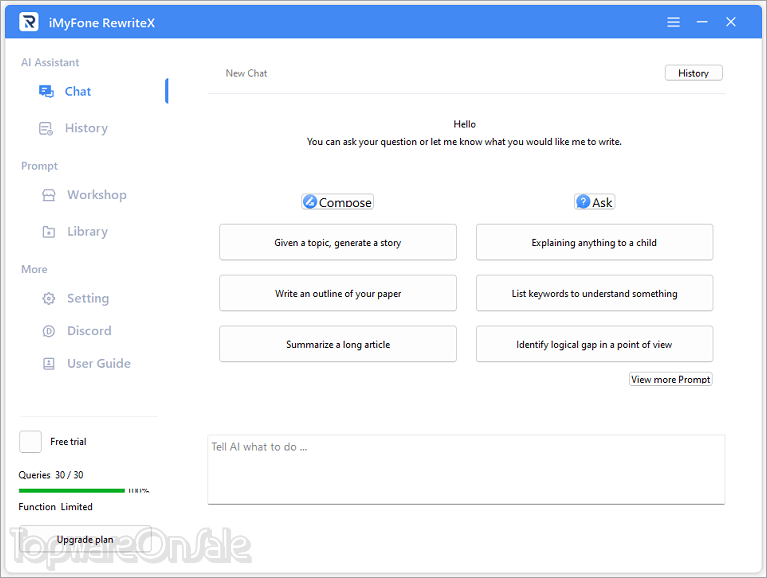Click the Ask heading label

pos(602,202)
